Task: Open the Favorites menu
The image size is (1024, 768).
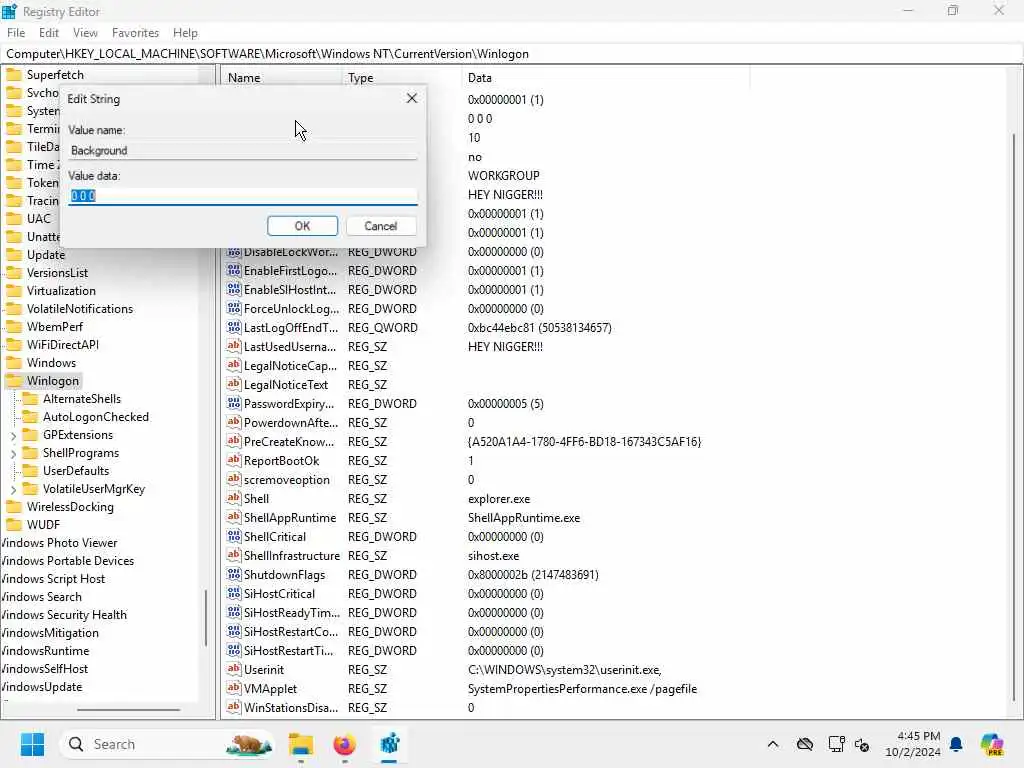Action: 135,33
